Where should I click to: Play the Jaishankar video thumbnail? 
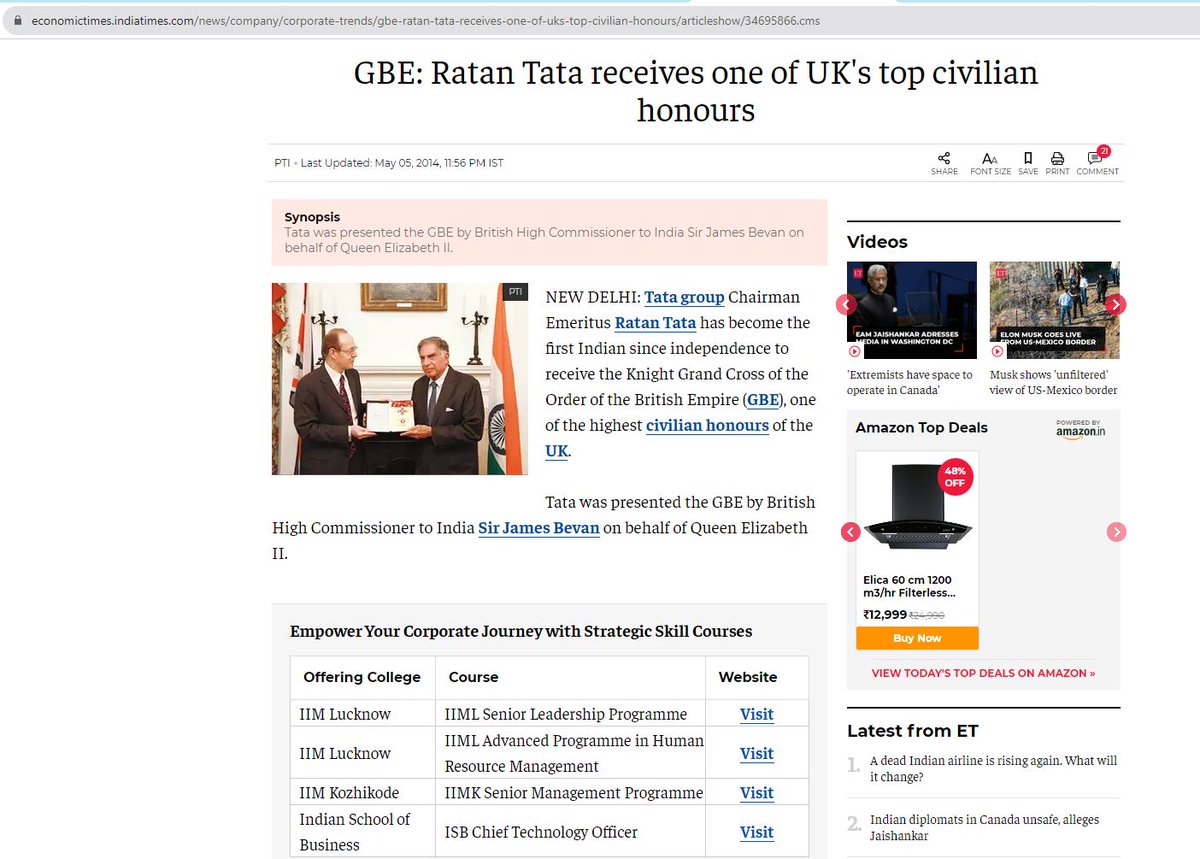[x=912, y=310]
